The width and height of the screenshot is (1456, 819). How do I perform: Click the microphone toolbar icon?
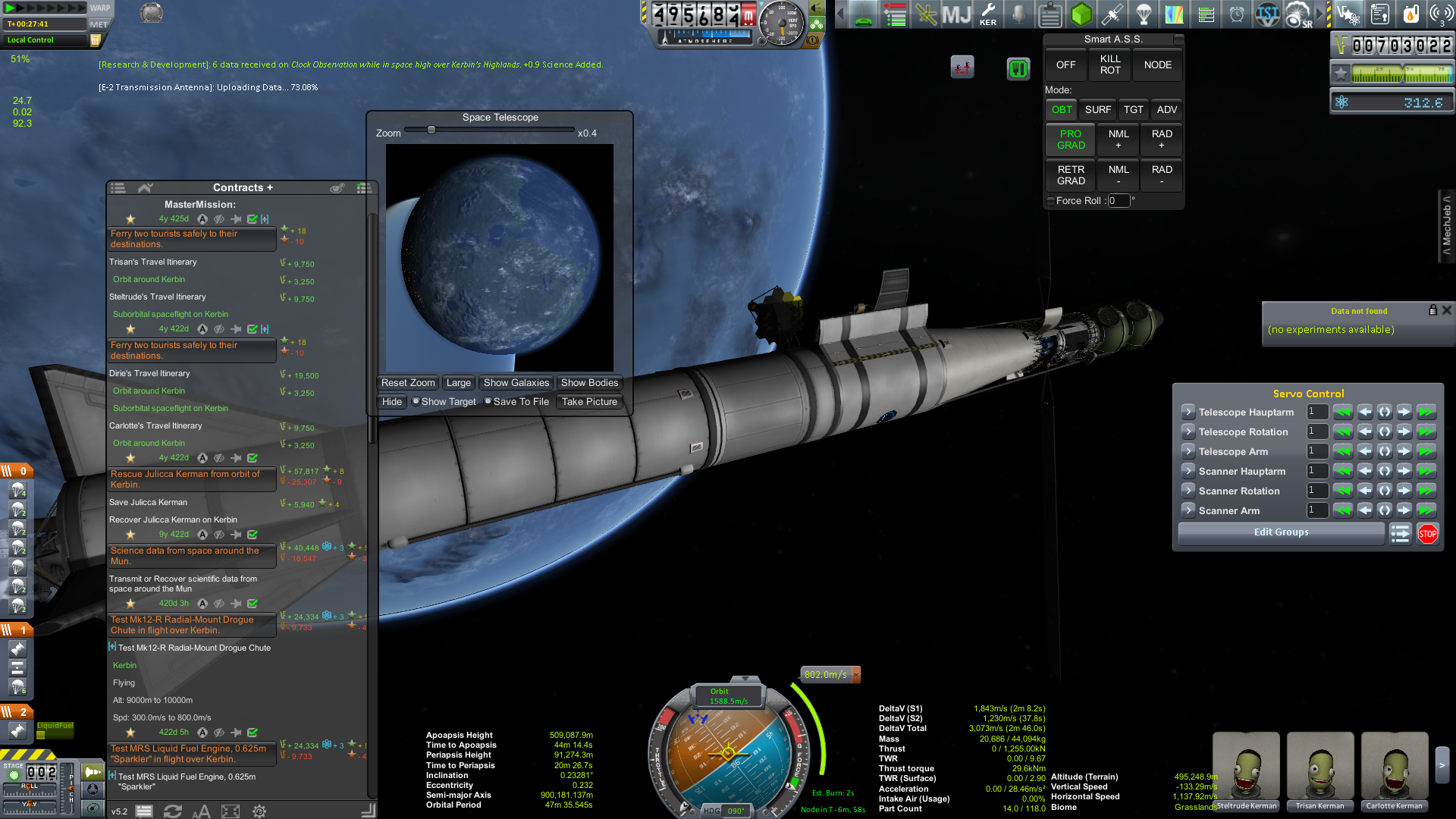click(1018, 14)
